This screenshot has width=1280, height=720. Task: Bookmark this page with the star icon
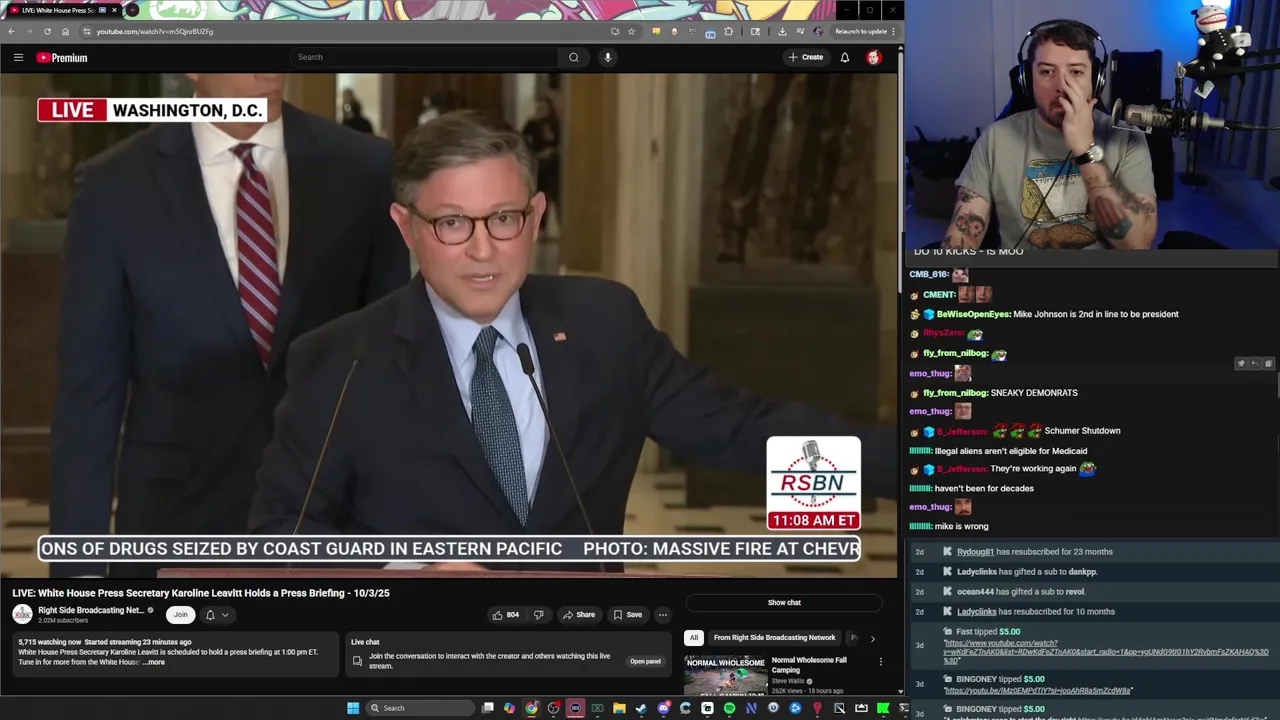631,31
